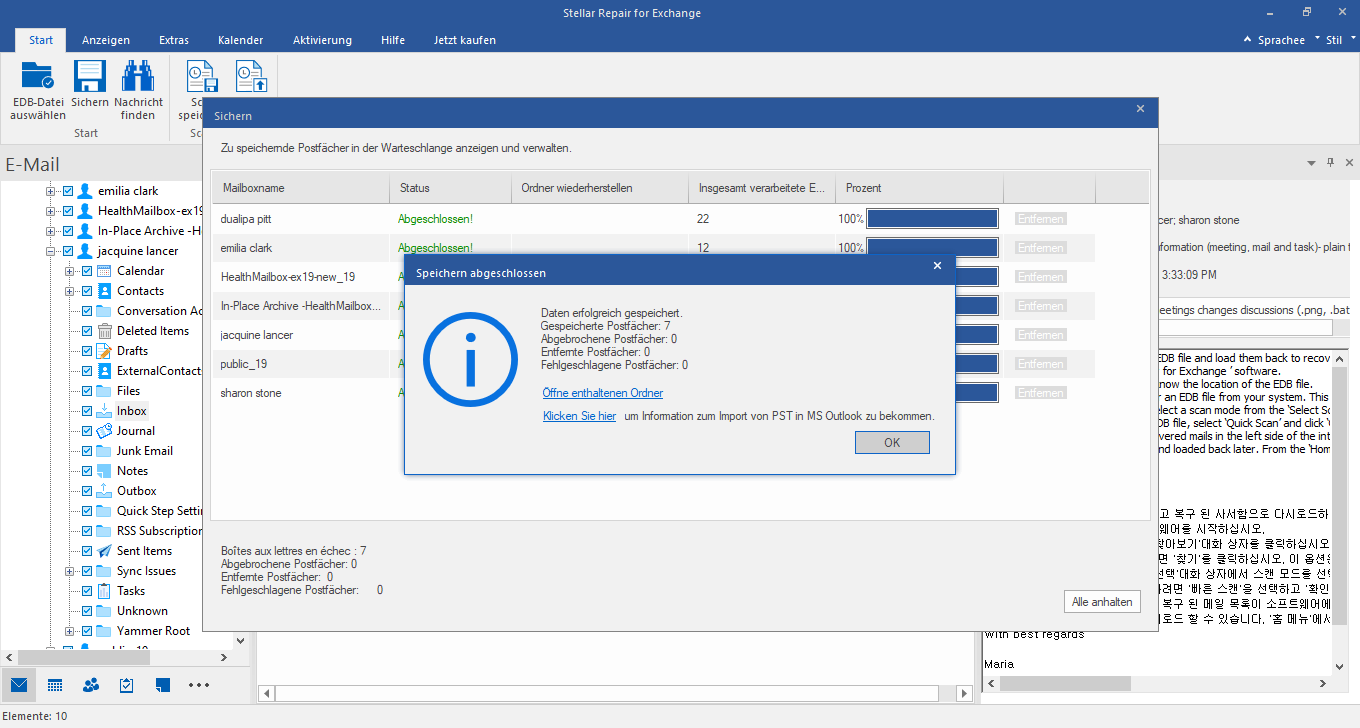Open the tasks view icon in bottom bar
Screen dimensions: 1360x728
coord(127,685)
